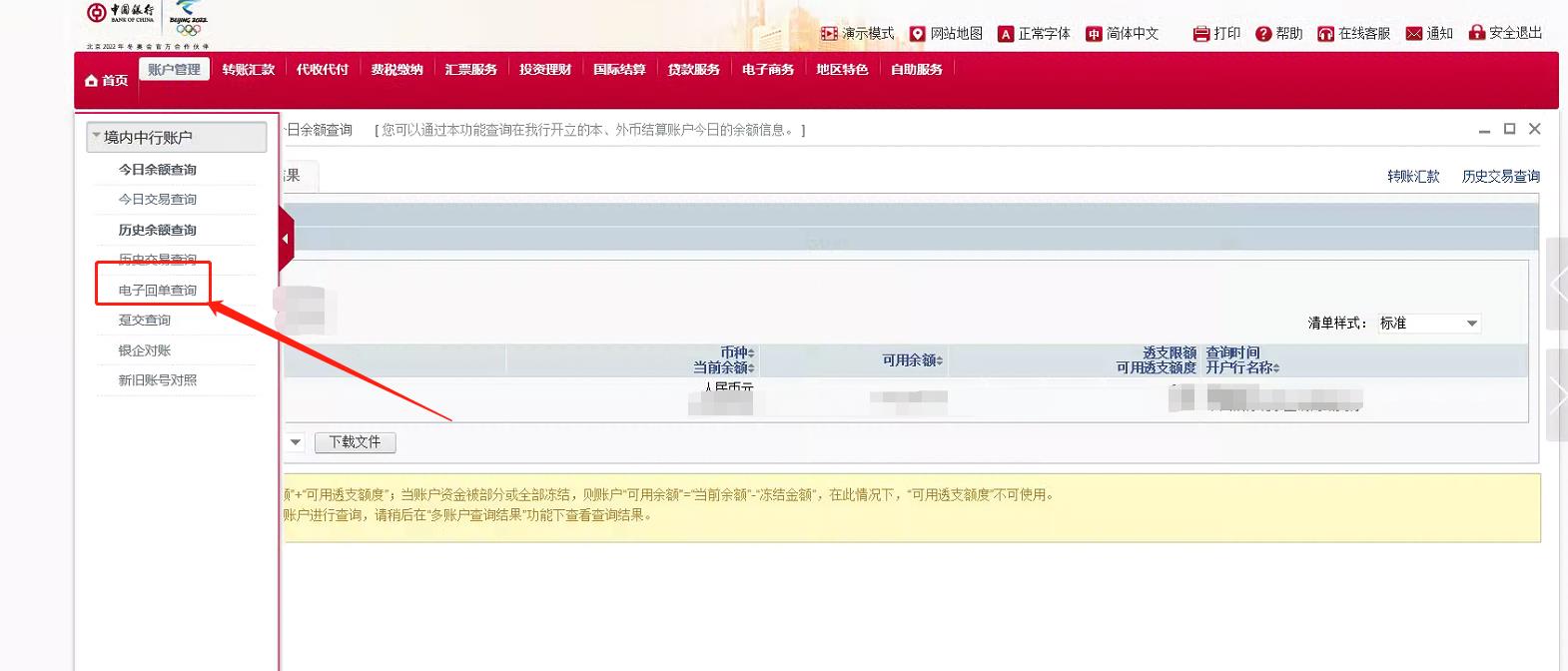Sort by the 开户行名称 column header
The height and width of the screenshot is (671, 1568).
click(x=1242, y=367)
